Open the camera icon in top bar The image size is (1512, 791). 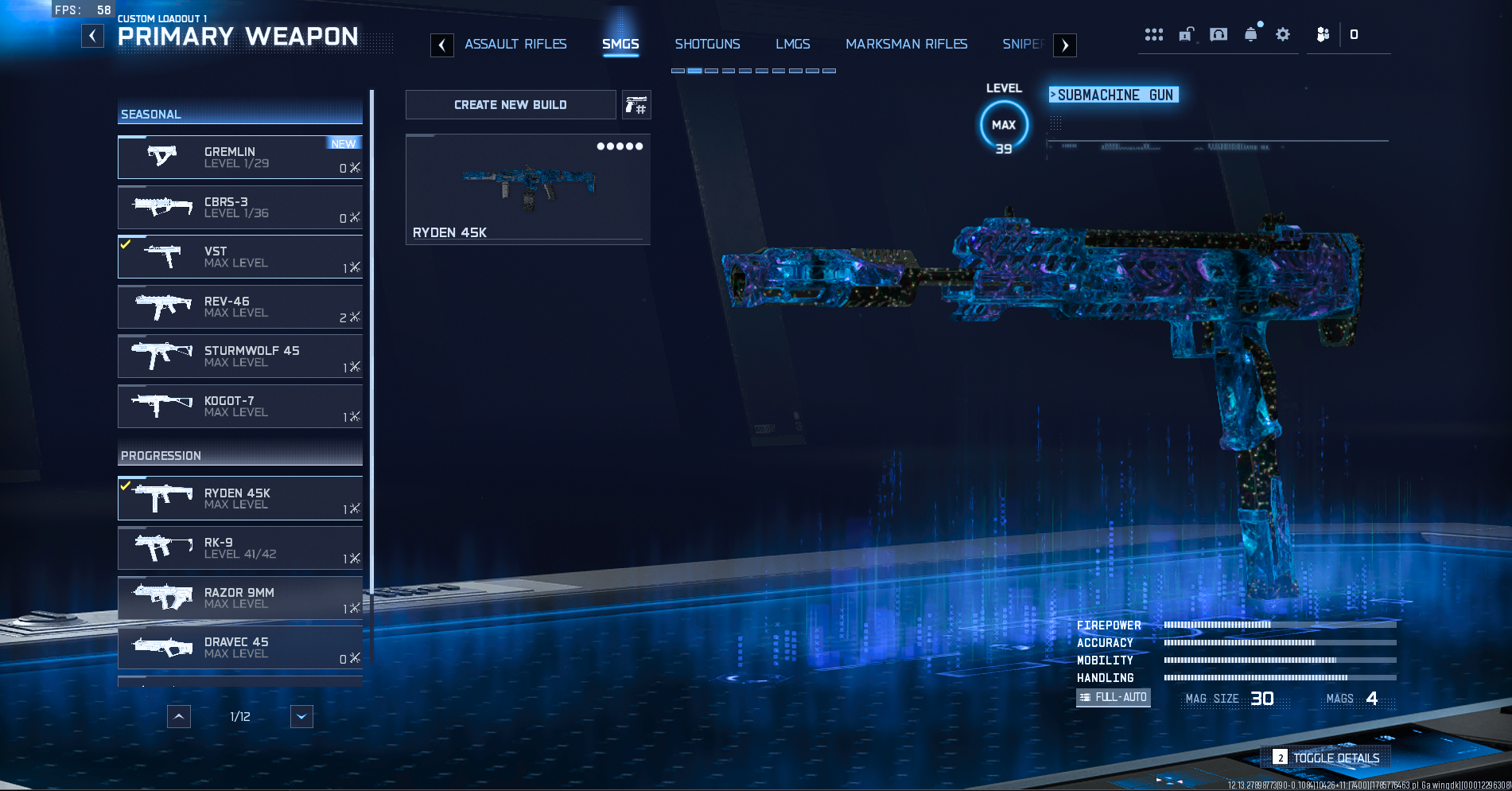coord(1219,34)
